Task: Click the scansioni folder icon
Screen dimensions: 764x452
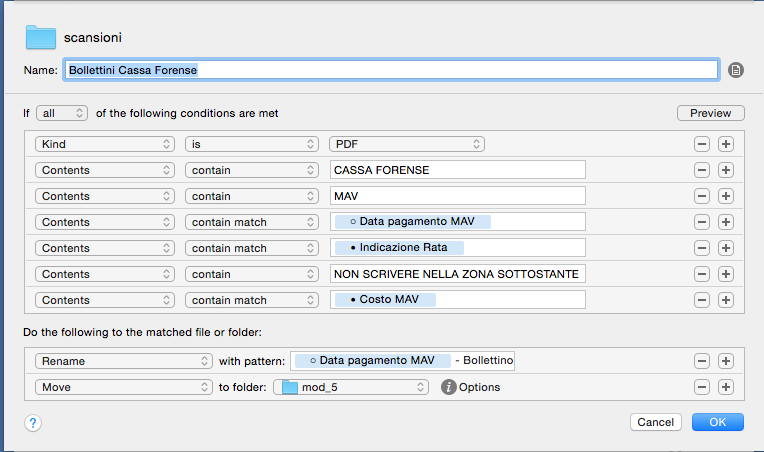Action: tap(41, 37)
